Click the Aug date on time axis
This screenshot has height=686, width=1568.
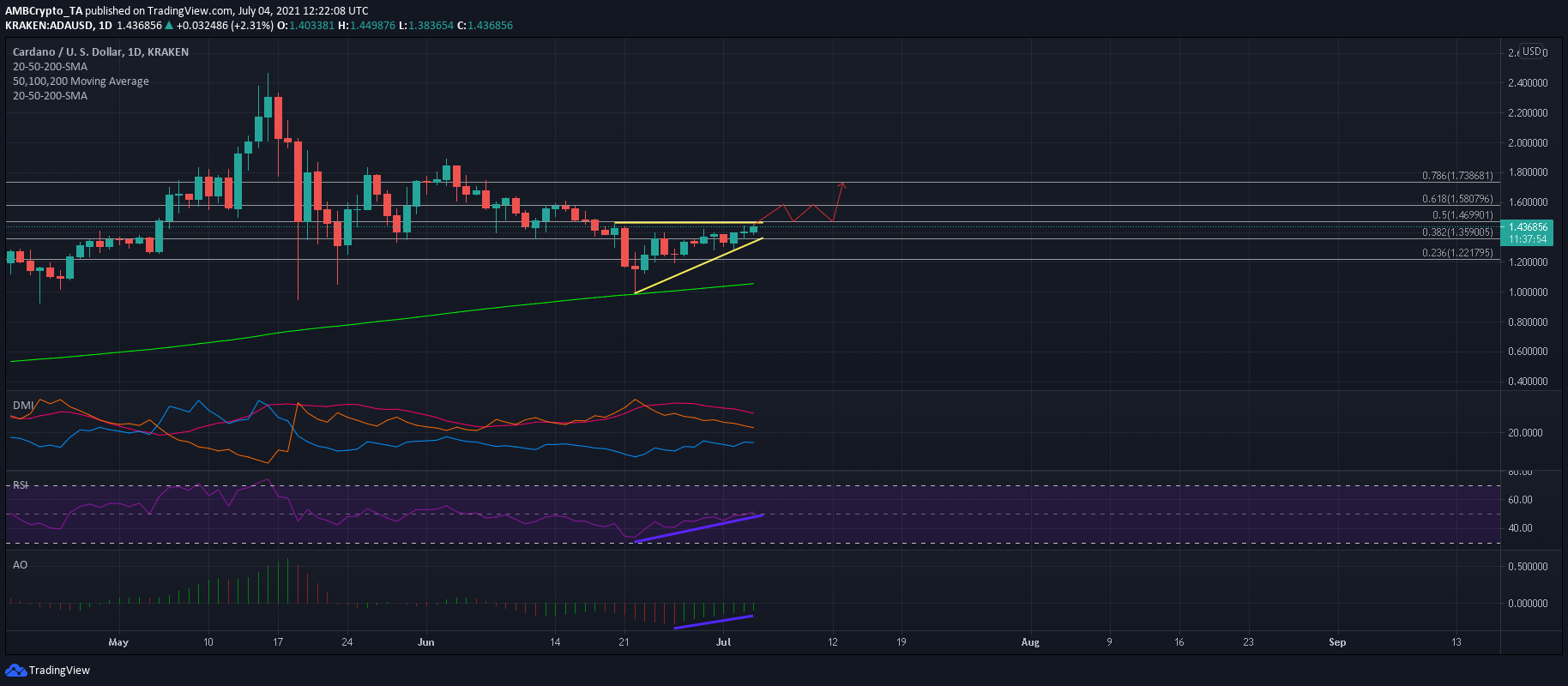[x=1030, y=642]
